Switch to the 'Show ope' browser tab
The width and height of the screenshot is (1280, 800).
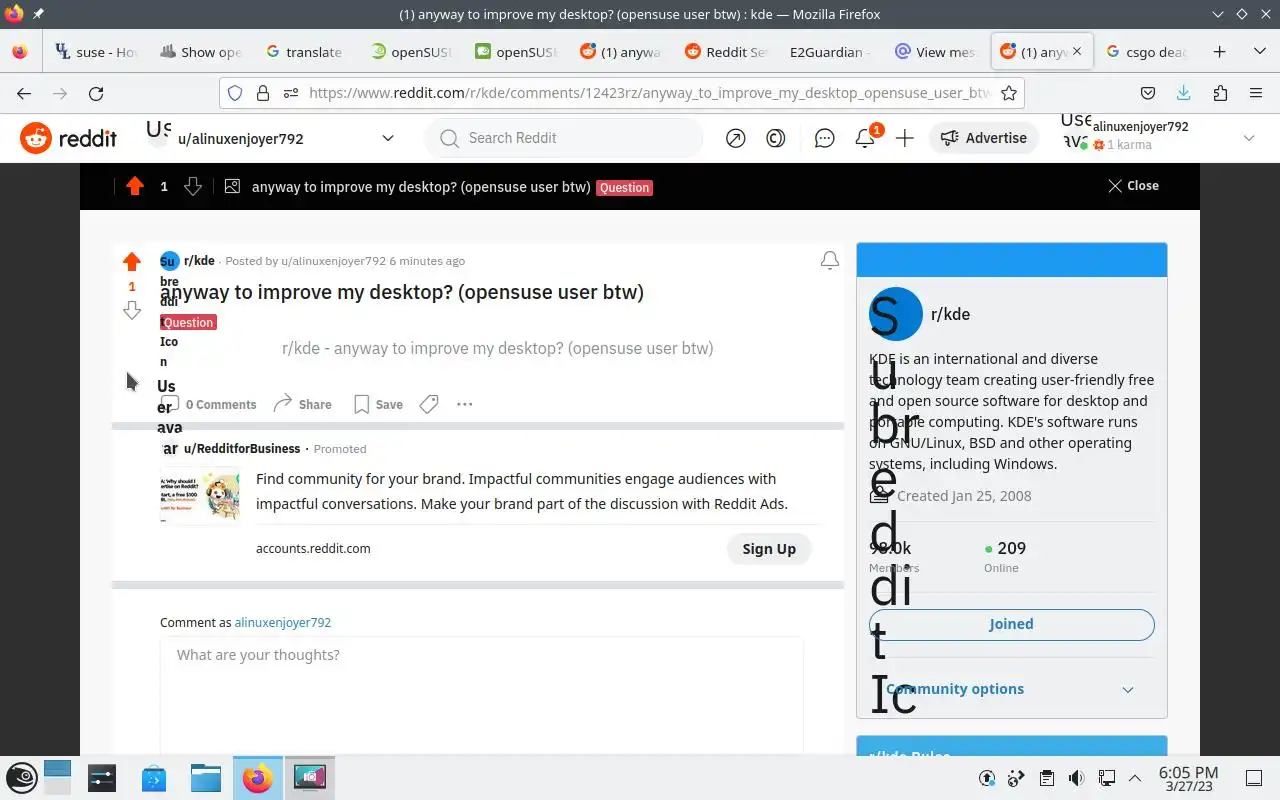pyautogui.click(x=200, y=52)
